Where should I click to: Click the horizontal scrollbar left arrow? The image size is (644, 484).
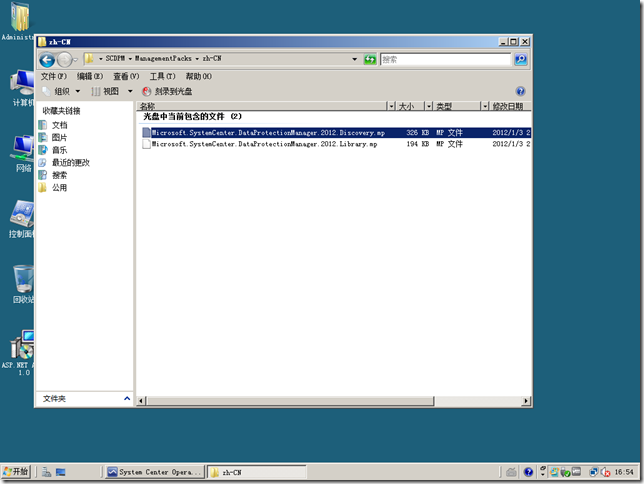pyautogui.click(x=141, y=401)
